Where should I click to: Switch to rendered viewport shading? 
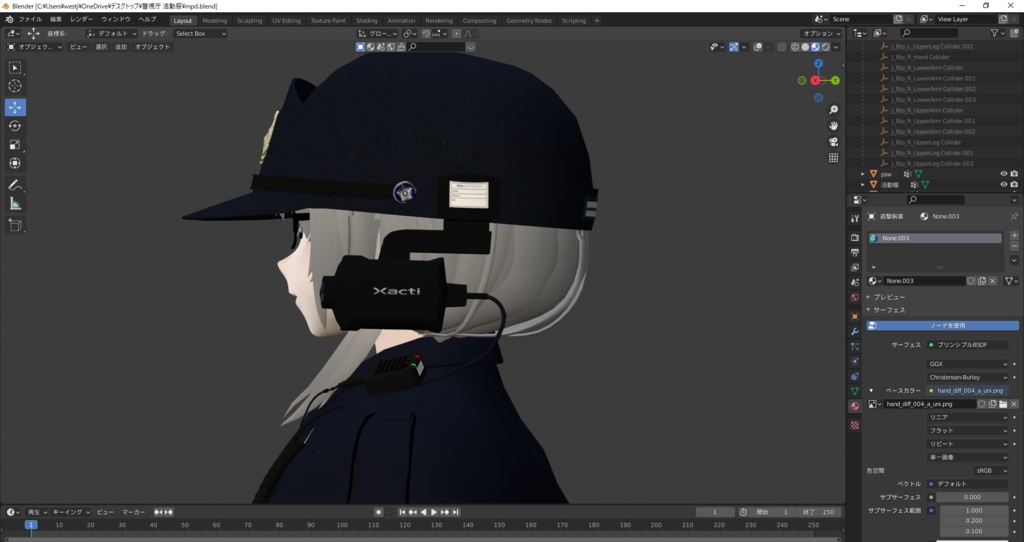point(826,47)
